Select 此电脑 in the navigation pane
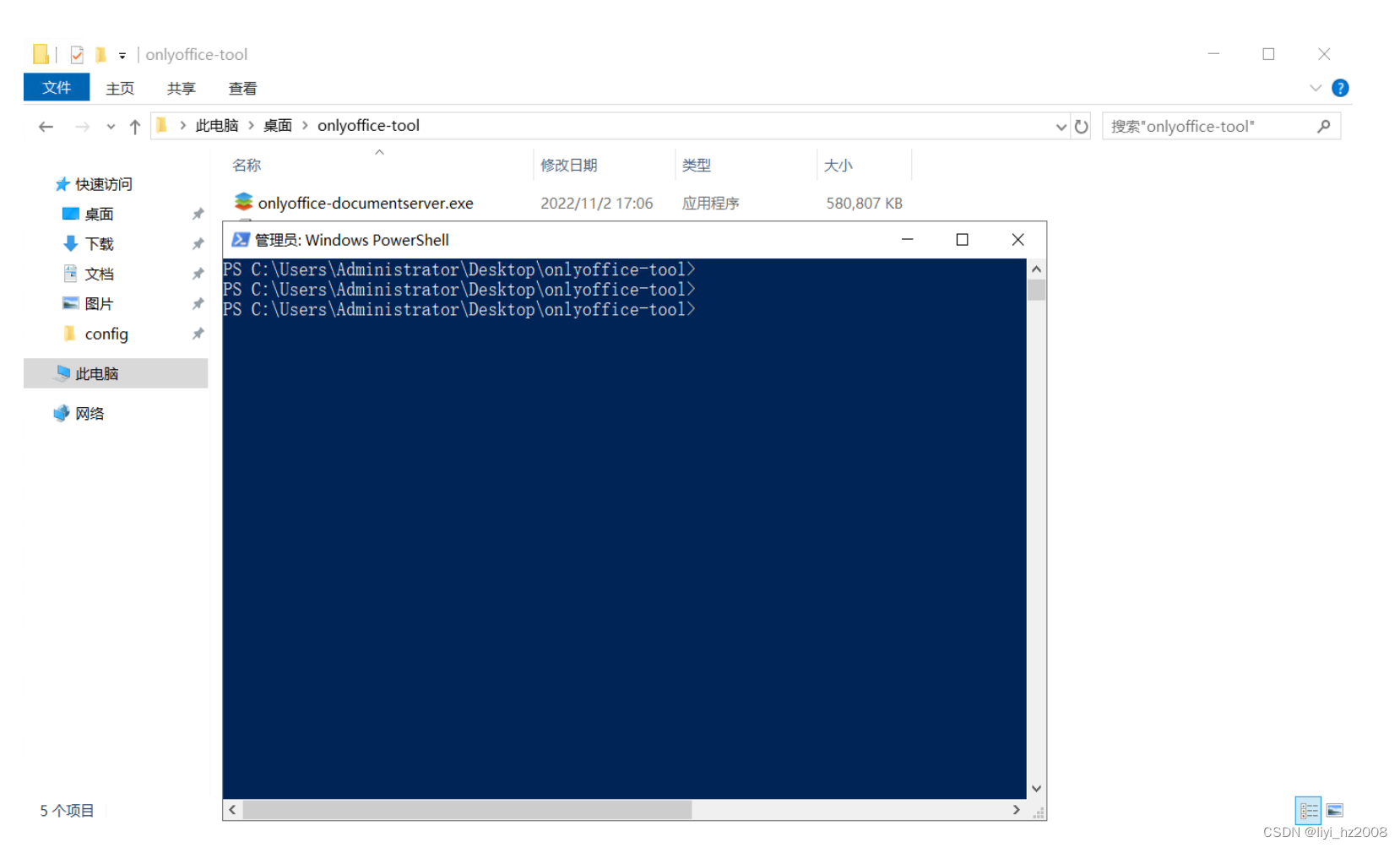This screenshot has width=1400, height=848. [116, 373]
